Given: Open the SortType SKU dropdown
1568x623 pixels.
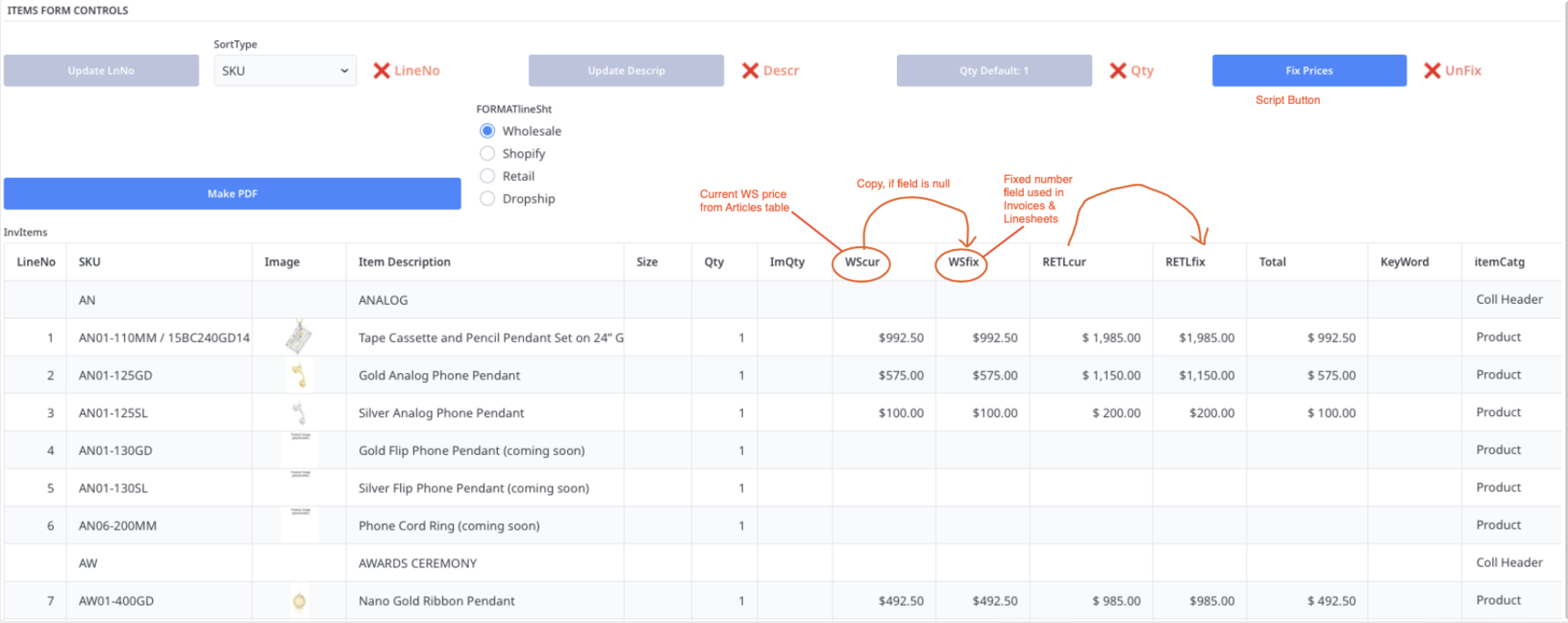Looking at the screenshot, I should coord(285,70).
